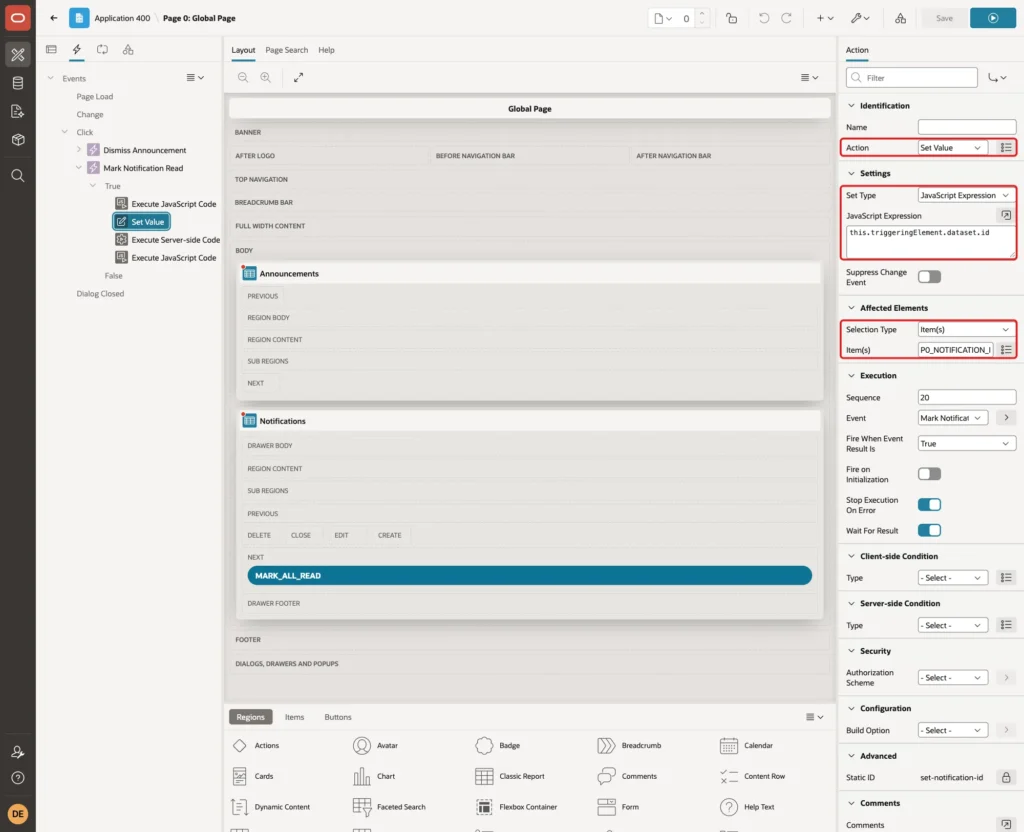Turn off Wait For Result switch
The width and height of the screenshot is (1024, 832).
coord(929,530)
